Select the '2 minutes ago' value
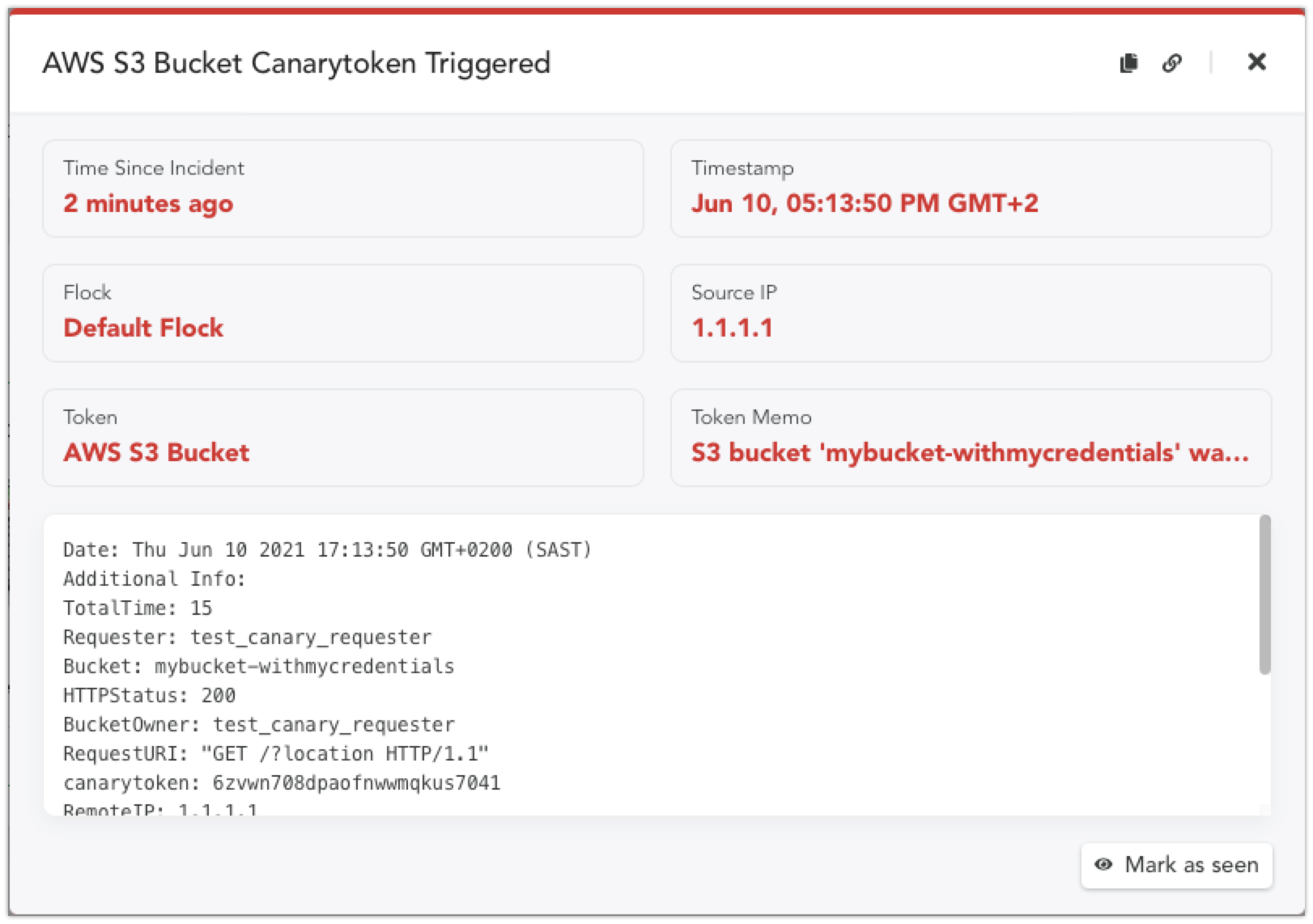This screenshot has height=924, width=1313. click(148, 203)
